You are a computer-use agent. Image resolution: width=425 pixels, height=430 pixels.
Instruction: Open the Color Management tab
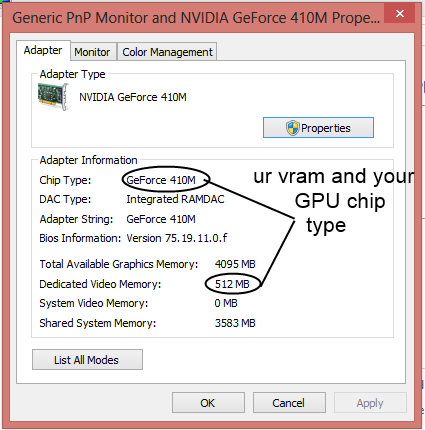(167, 52)
